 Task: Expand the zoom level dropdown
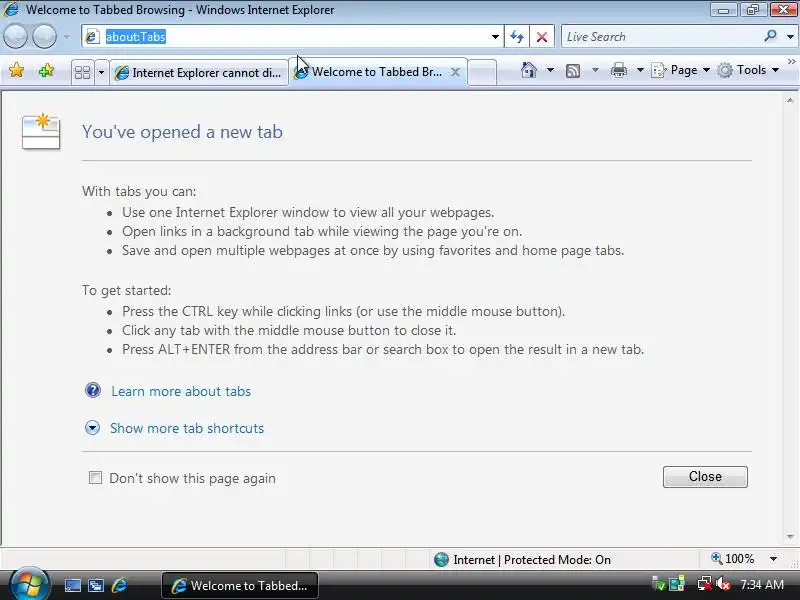(x=773, y=559)
